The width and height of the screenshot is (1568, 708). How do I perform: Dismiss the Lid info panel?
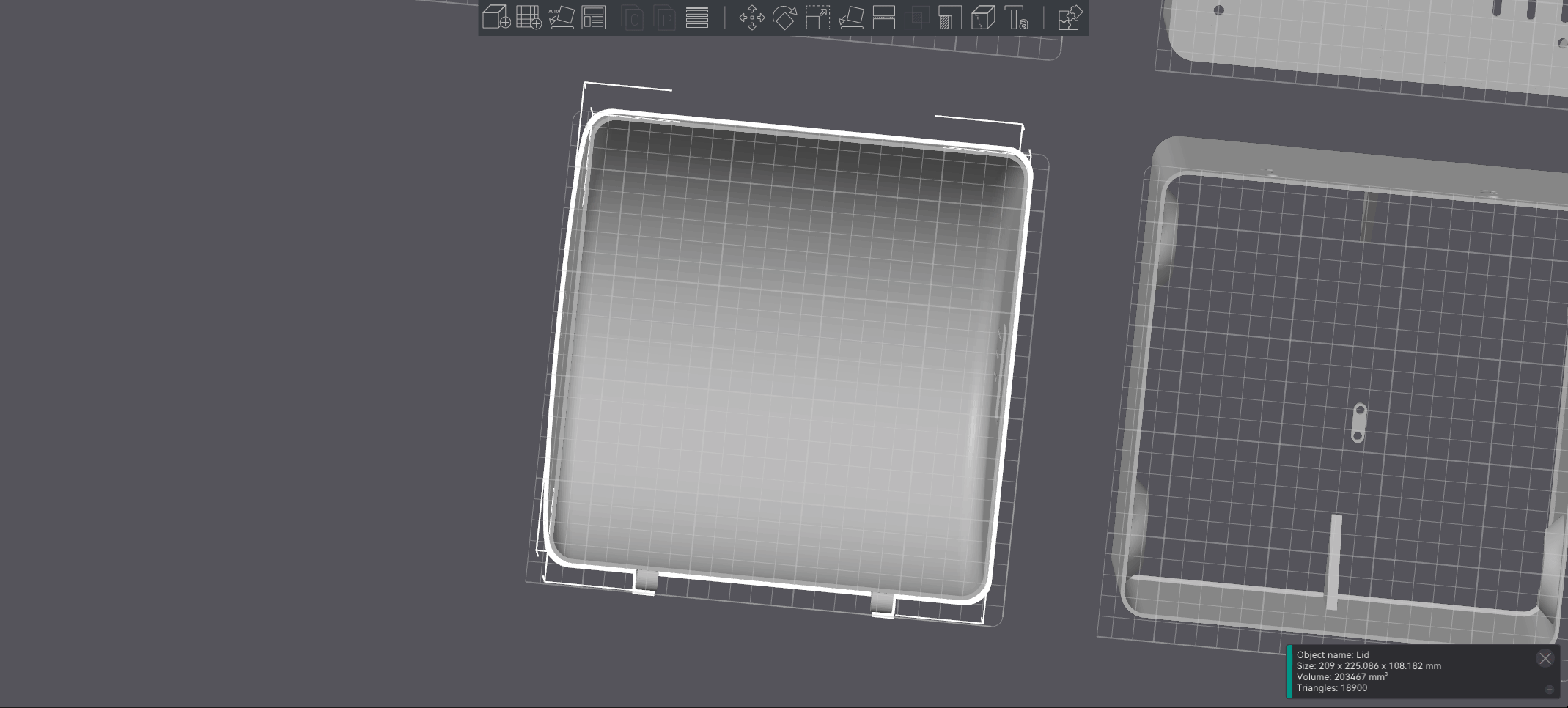coord(1546,658)
